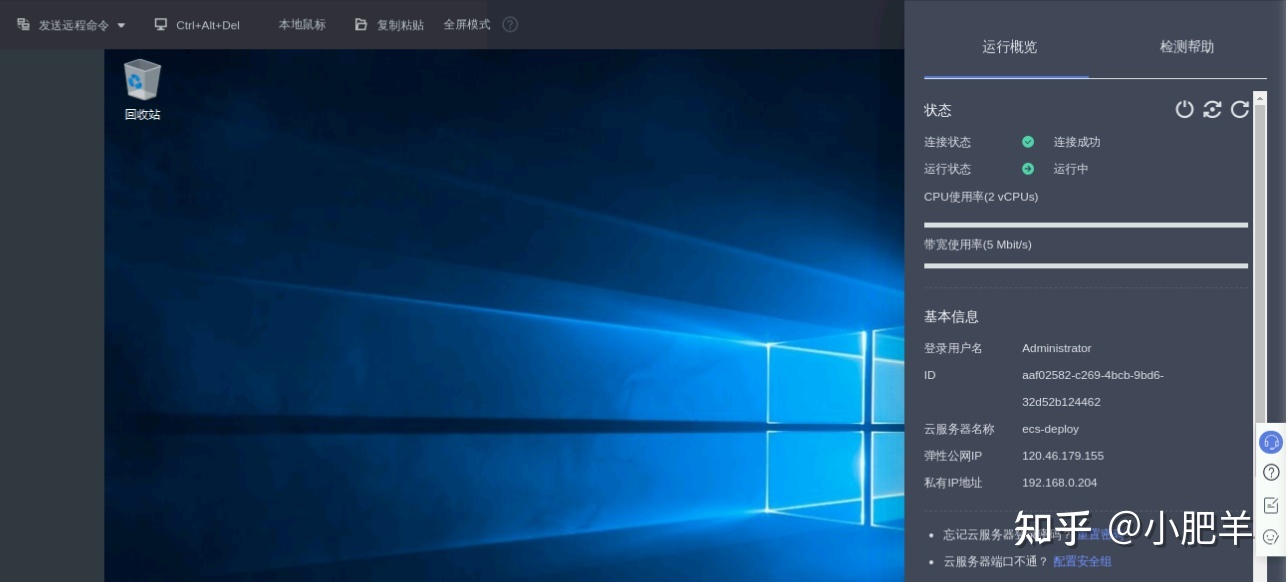
Task: Toggle 全屏模式 for the remote session
Action: 466,24
